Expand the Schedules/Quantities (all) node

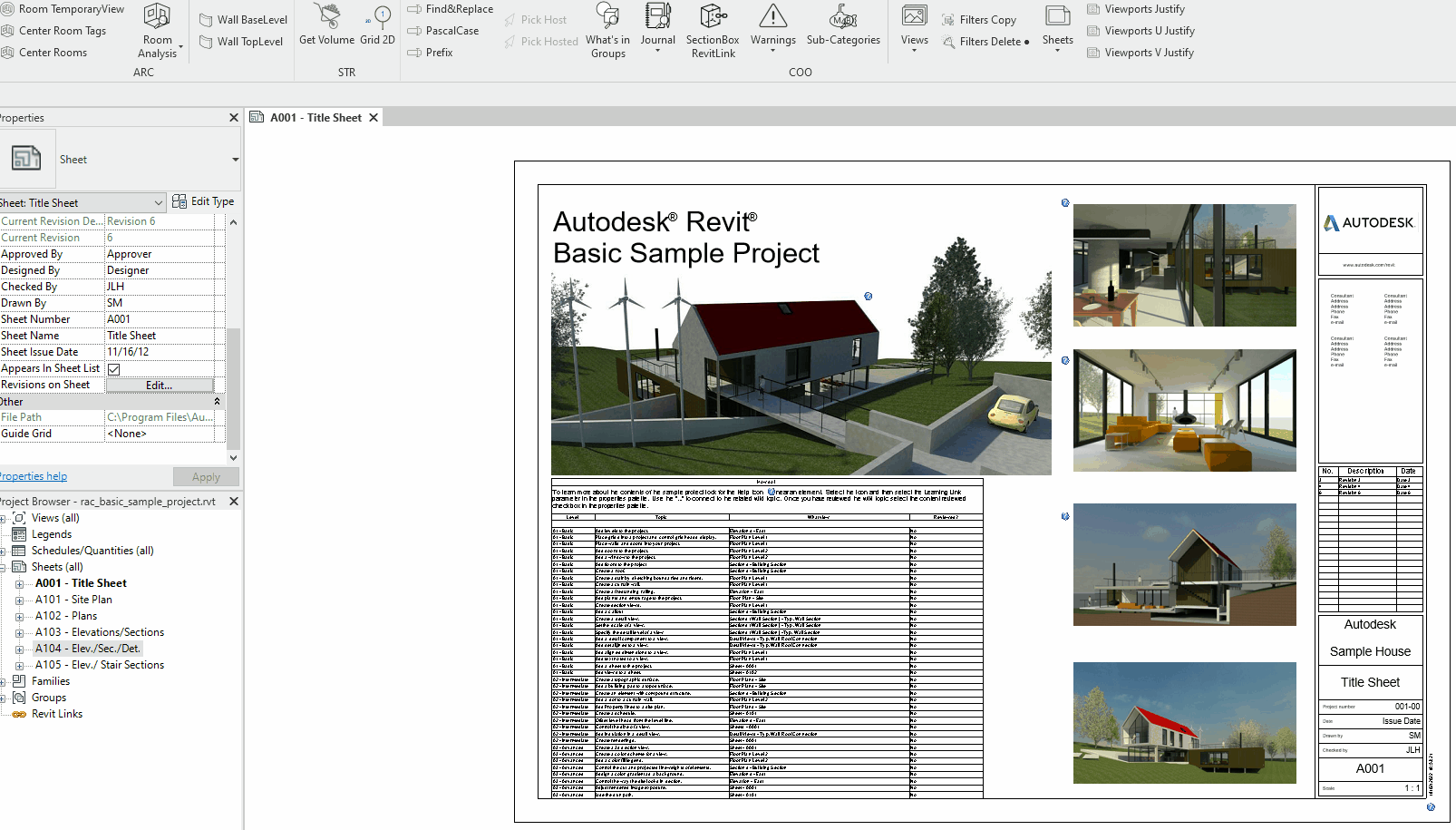3,552
